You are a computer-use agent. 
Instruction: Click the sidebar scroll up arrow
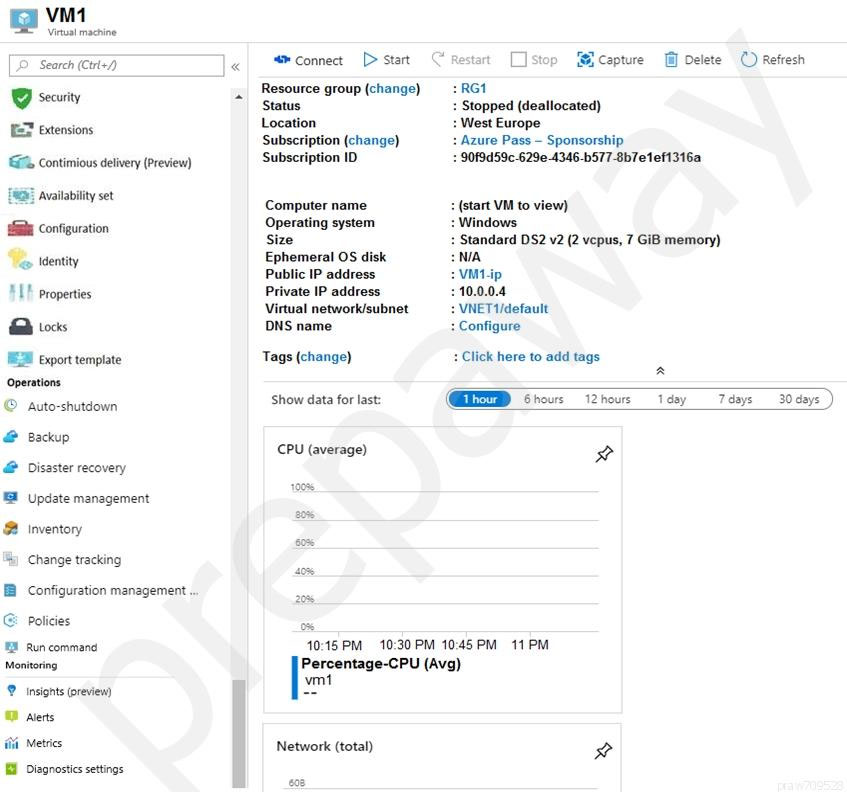pyautogui.click(x=239, y=97)
